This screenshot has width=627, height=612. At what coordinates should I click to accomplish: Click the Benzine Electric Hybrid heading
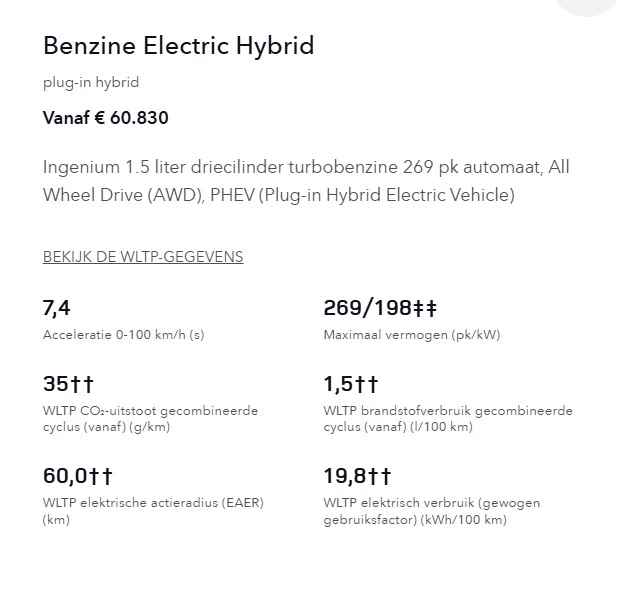coord(178,46)
